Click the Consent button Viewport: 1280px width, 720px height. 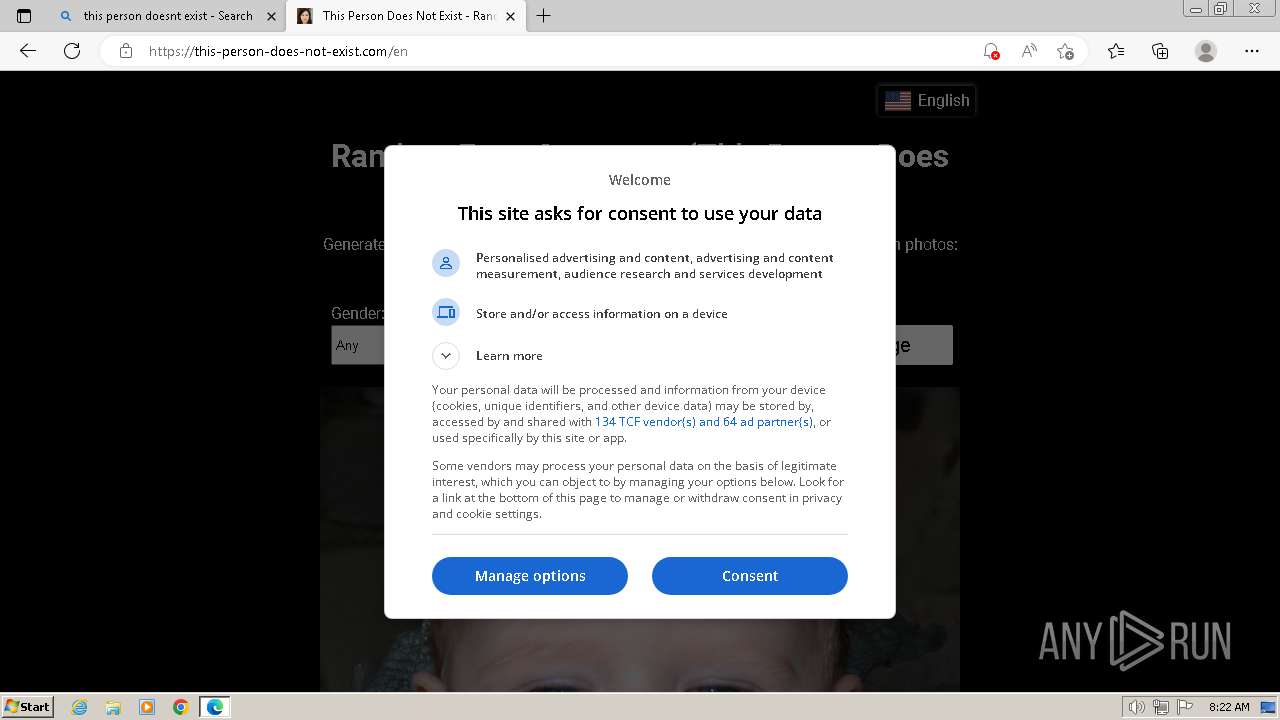[x=750, y=576]
